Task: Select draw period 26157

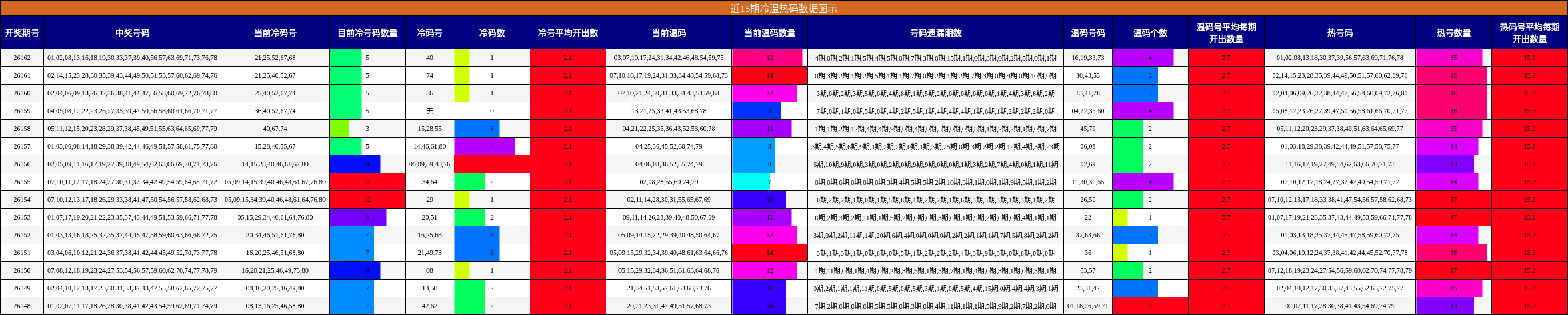Action: click(22, 146)
